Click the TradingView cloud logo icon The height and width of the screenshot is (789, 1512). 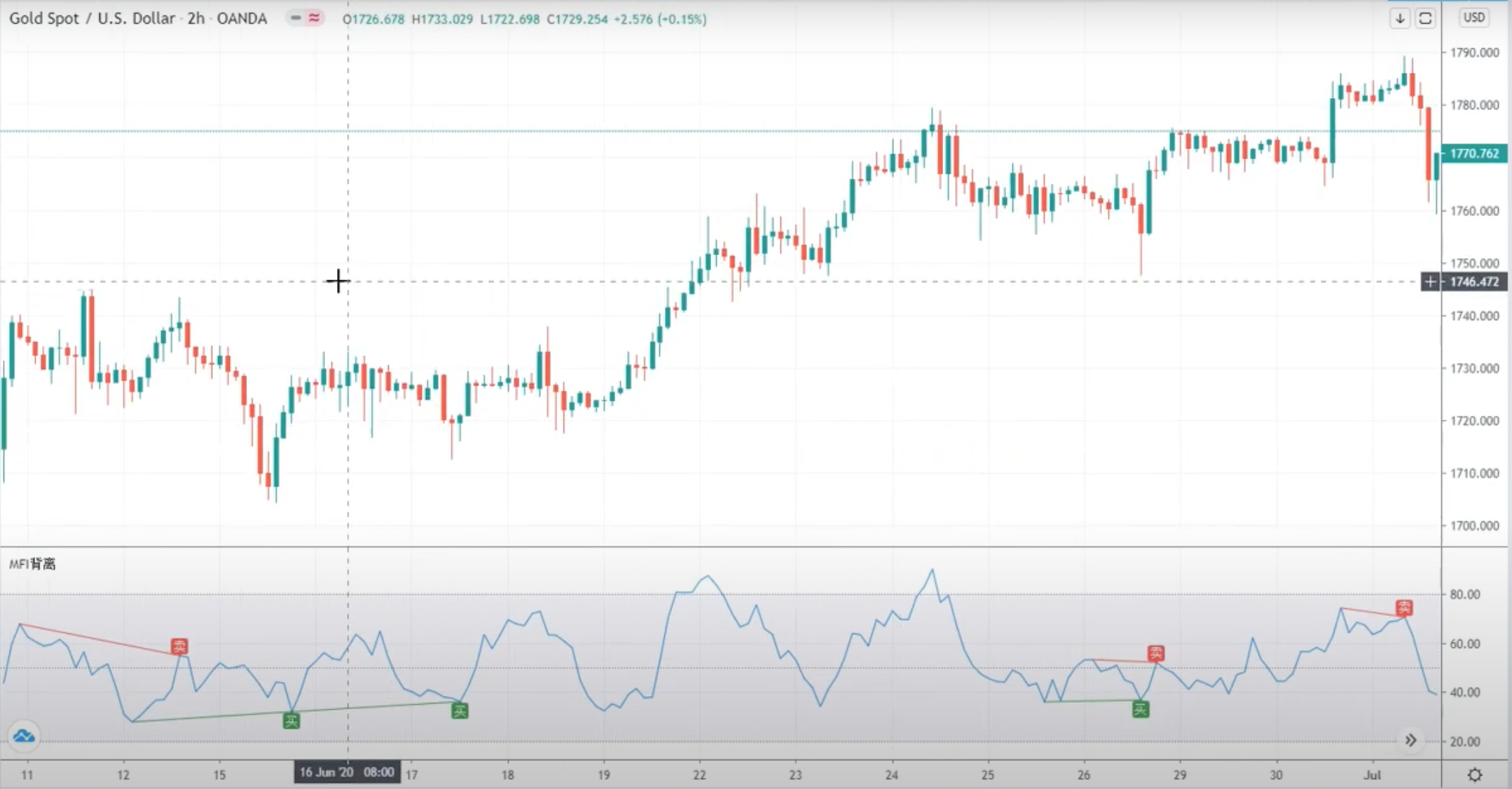tap(24, 736)
